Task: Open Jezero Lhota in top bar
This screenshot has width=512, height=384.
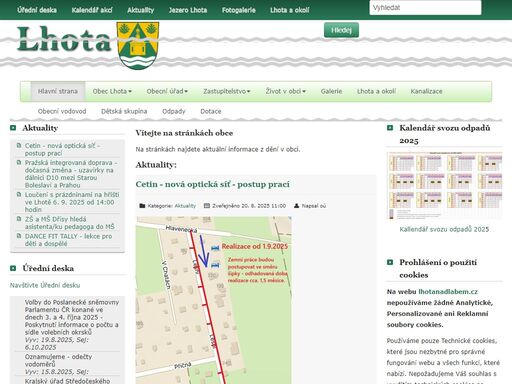Action: [188, 10]
